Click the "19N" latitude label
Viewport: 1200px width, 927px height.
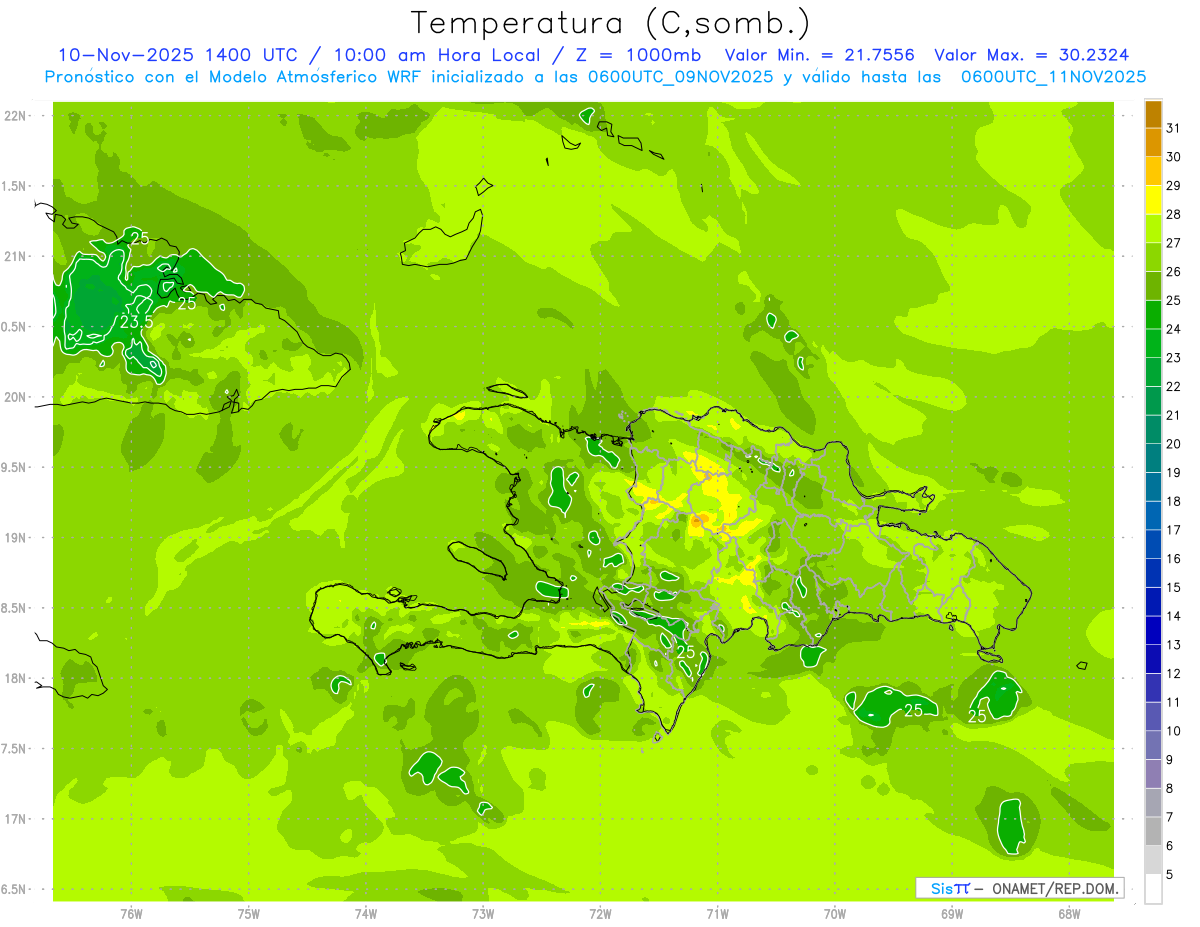coord(15,537)
